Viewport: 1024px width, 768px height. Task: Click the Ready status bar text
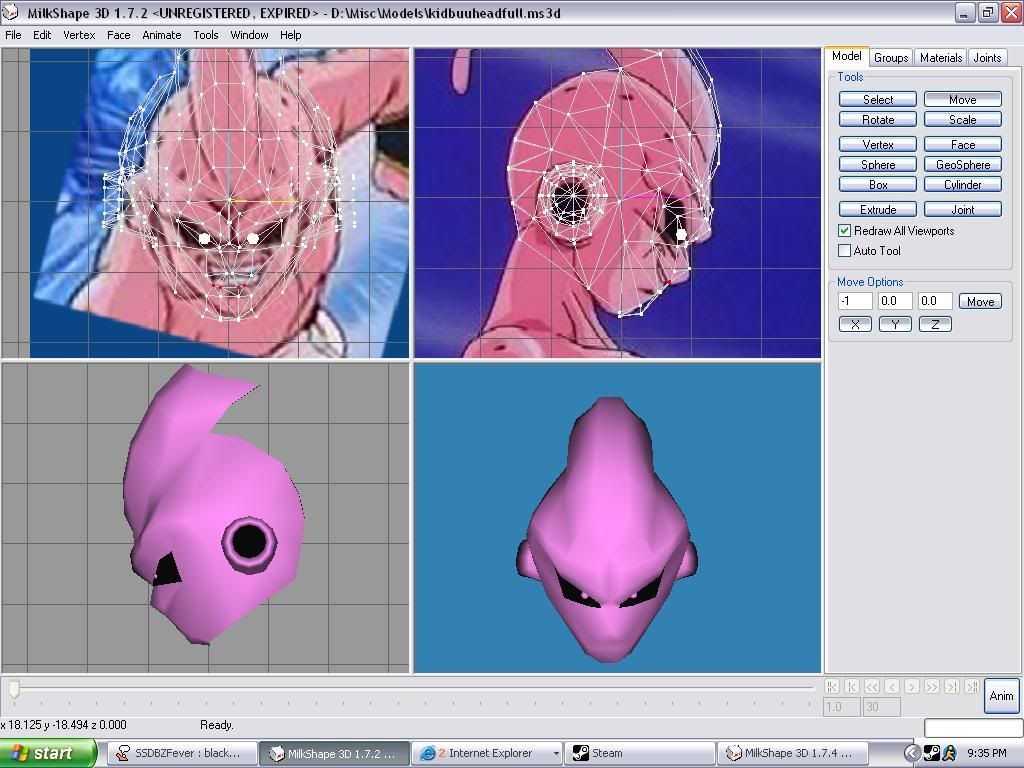click(x=216, y=725)
